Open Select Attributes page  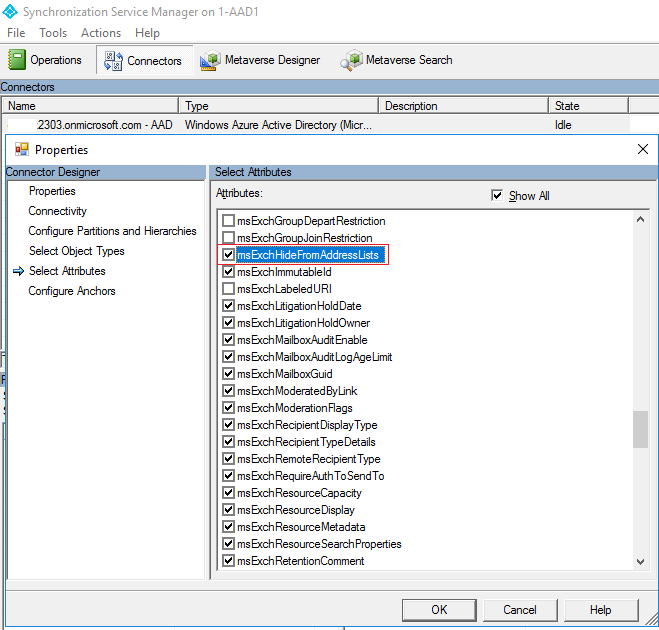point(67,271)
